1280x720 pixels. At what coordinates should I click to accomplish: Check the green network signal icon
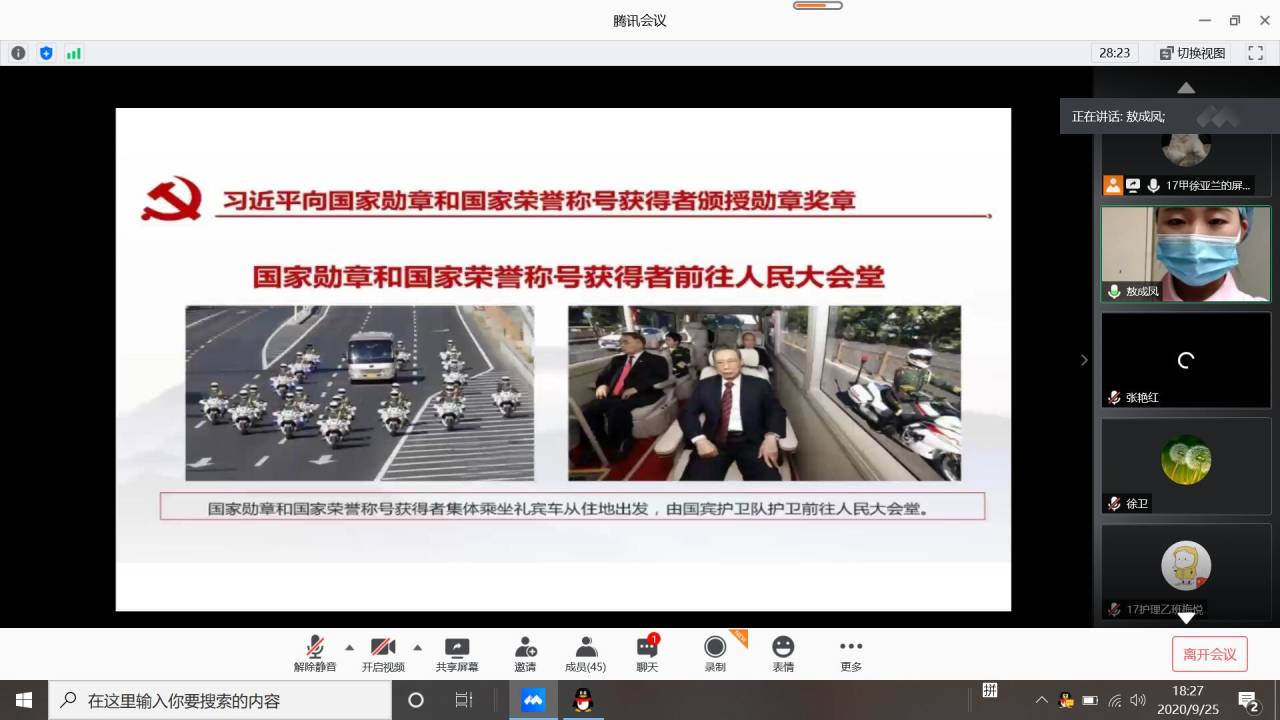tap(74, 53)
